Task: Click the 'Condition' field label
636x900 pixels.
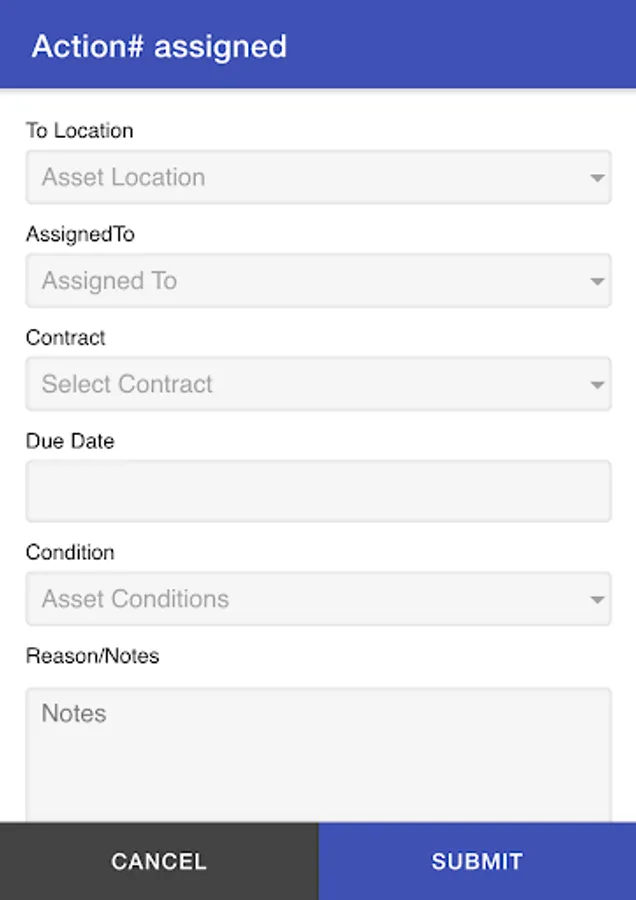Action: (70, 553)
